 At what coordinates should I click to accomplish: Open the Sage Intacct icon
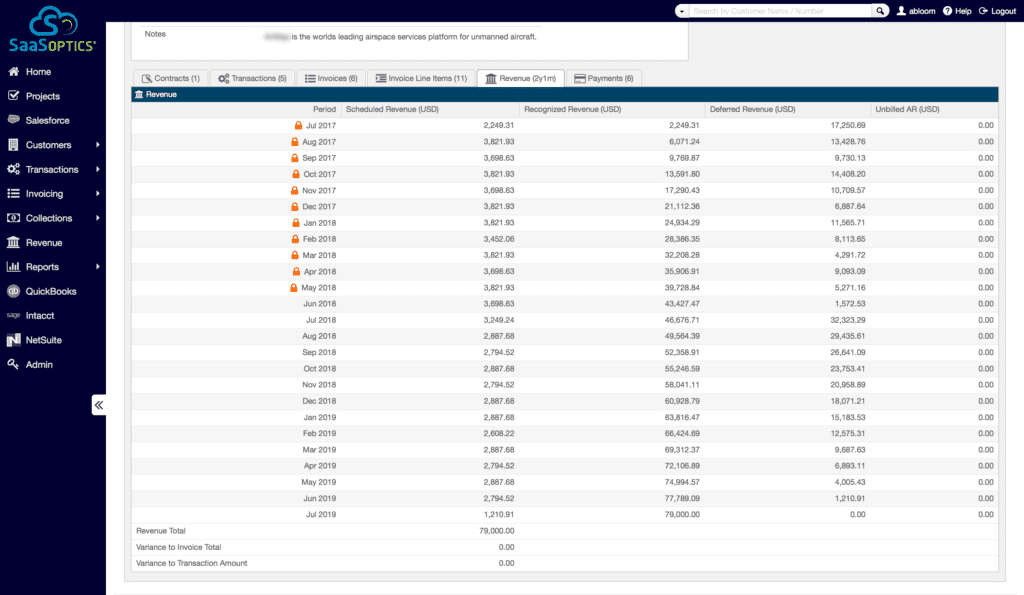13,315
